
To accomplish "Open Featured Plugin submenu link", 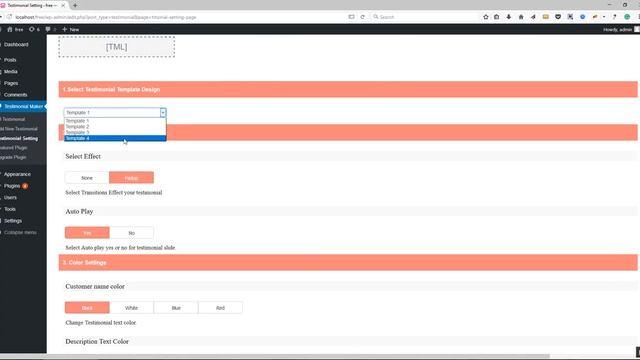I will coord(14,148).
